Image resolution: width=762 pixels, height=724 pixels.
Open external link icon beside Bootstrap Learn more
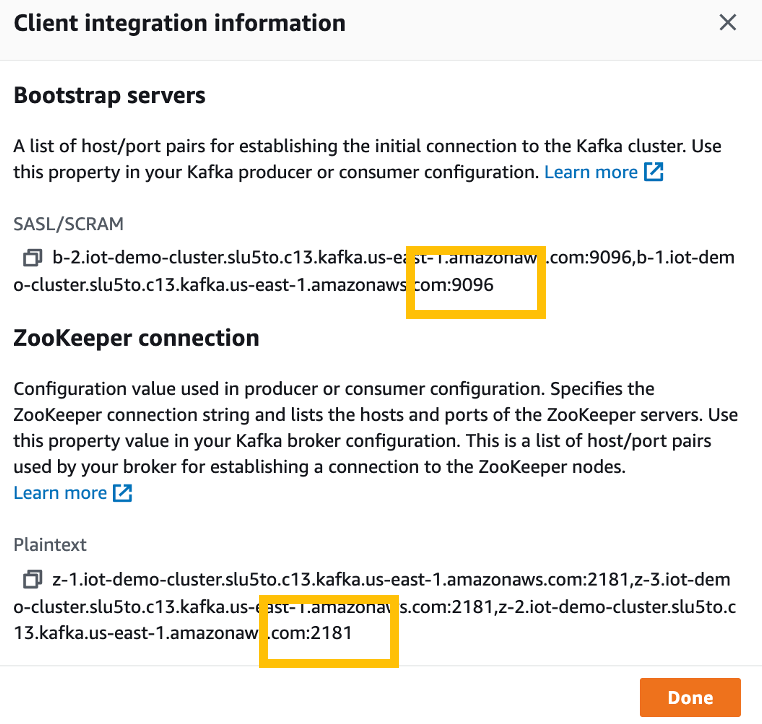point(654,172)
